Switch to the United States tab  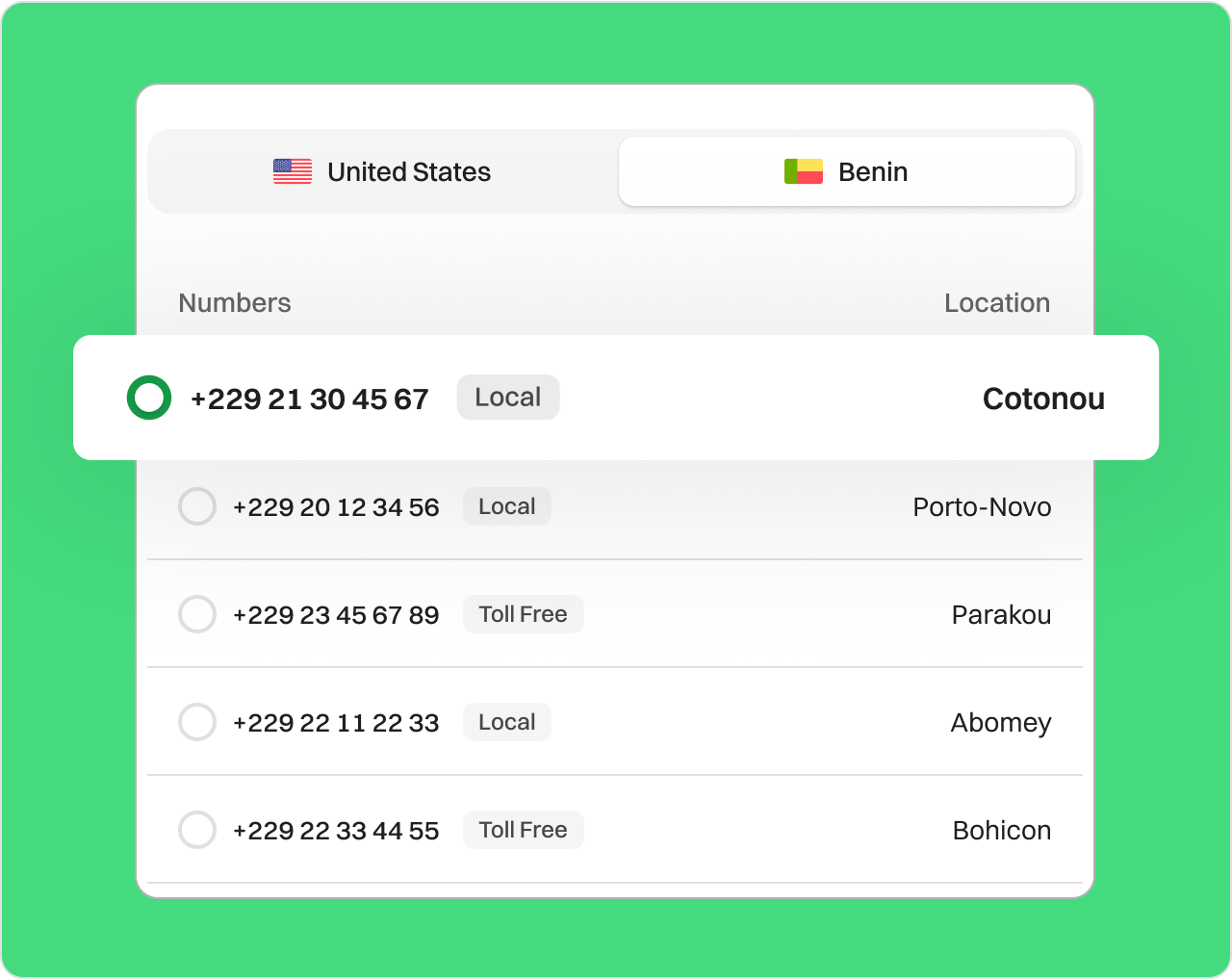pos(383,171)
